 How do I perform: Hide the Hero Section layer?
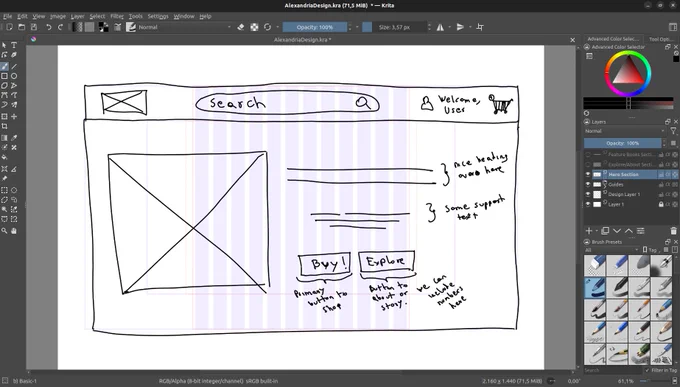pos(588,174)
